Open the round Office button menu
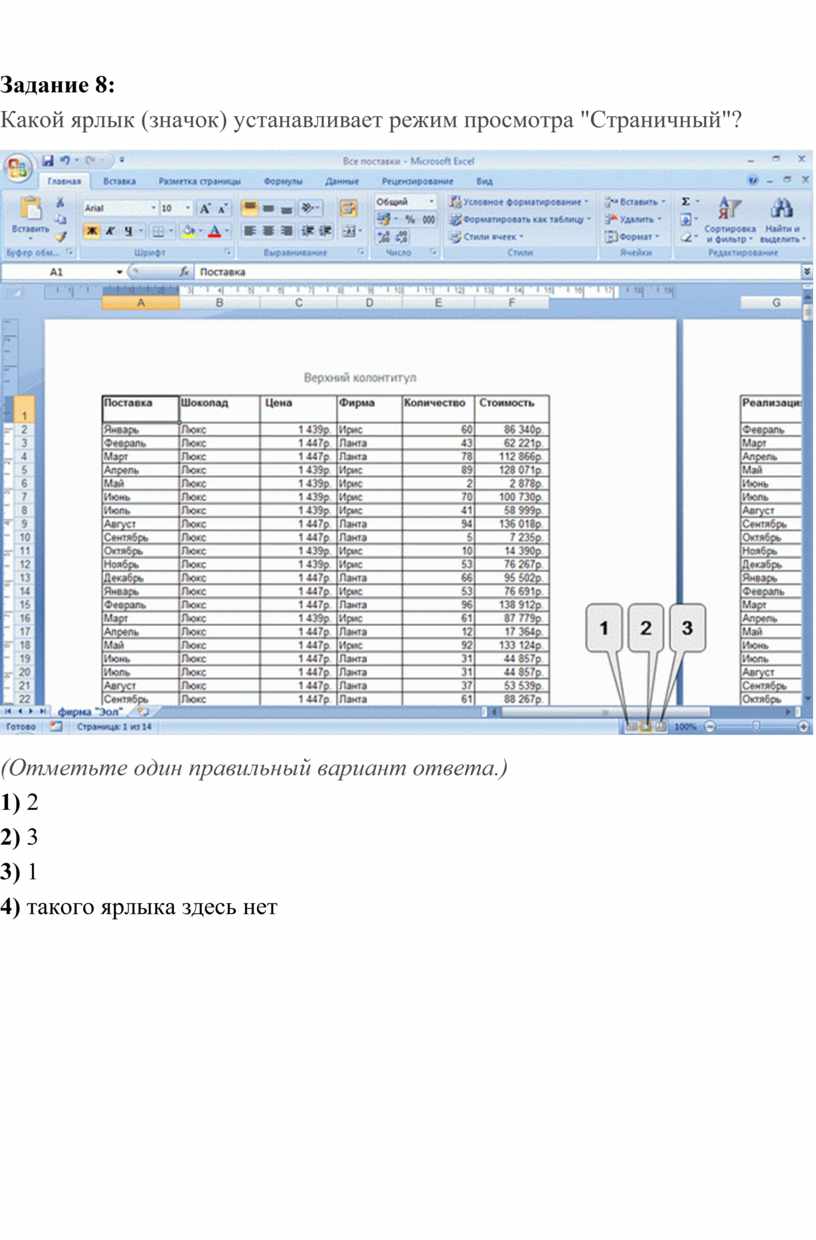The width and height of the screenshot is (816, 1240). coord(17,166)
